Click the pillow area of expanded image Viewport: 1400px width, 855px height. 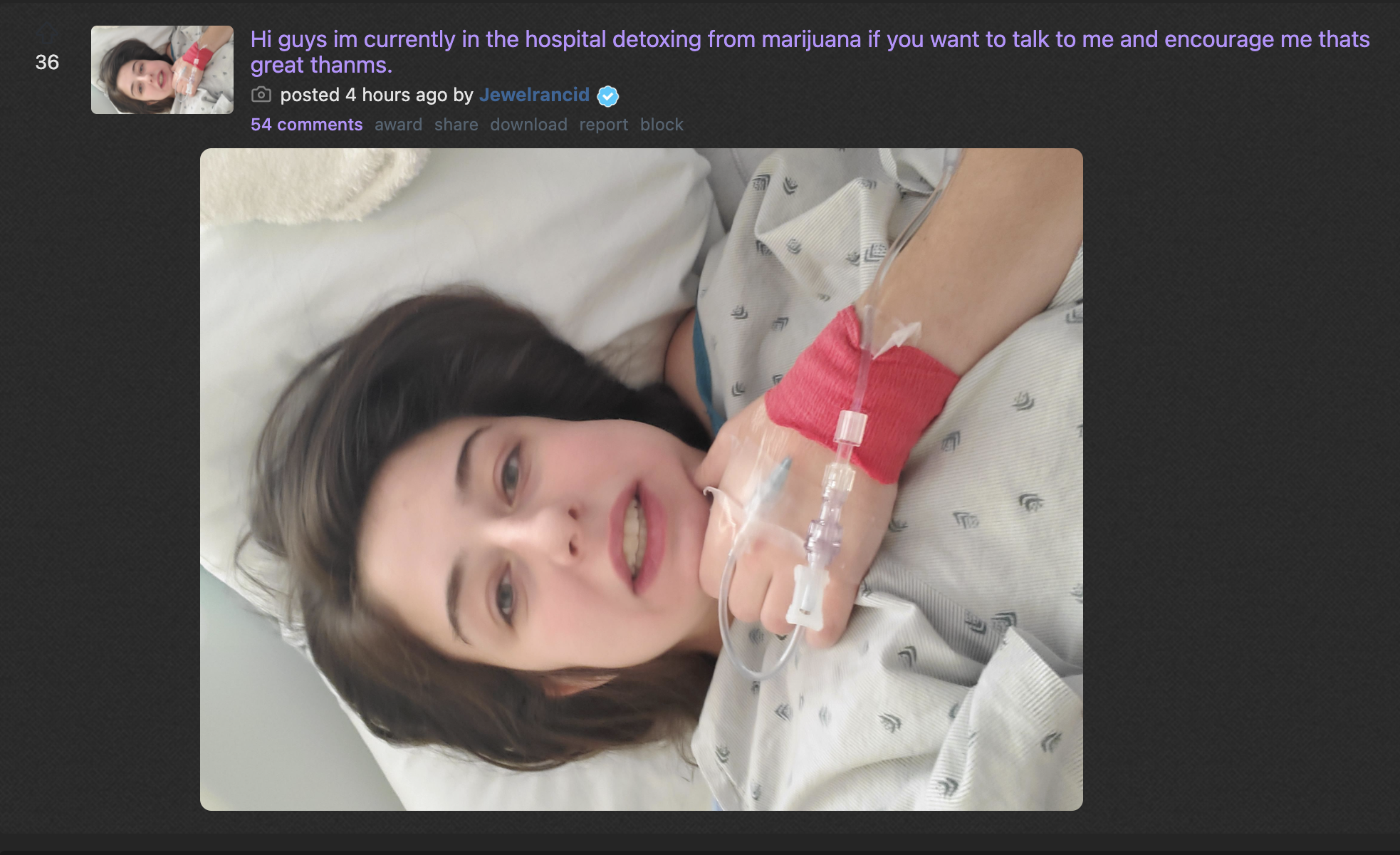[442, 235]
